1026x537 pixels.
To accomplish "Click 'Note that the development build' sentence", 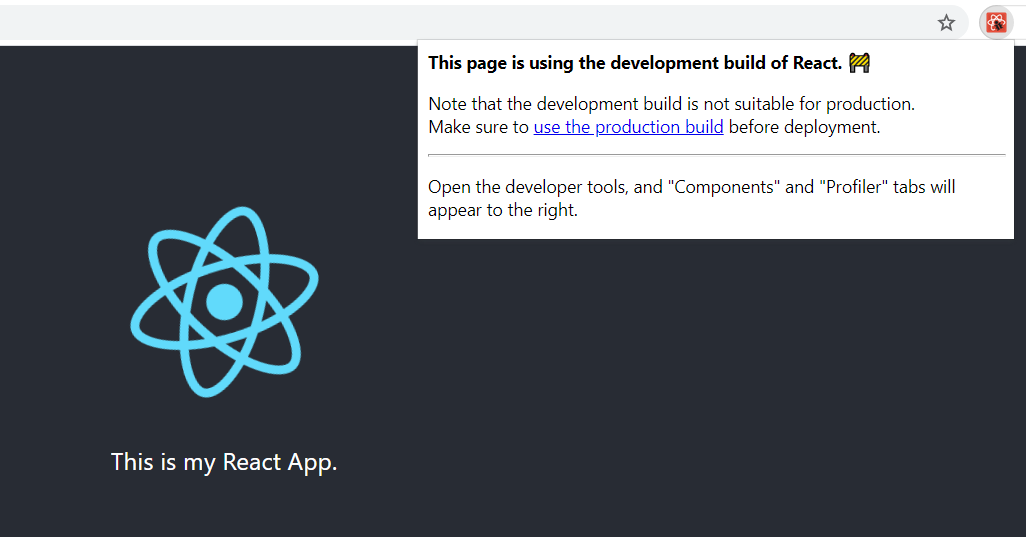I will pos(671,104).
